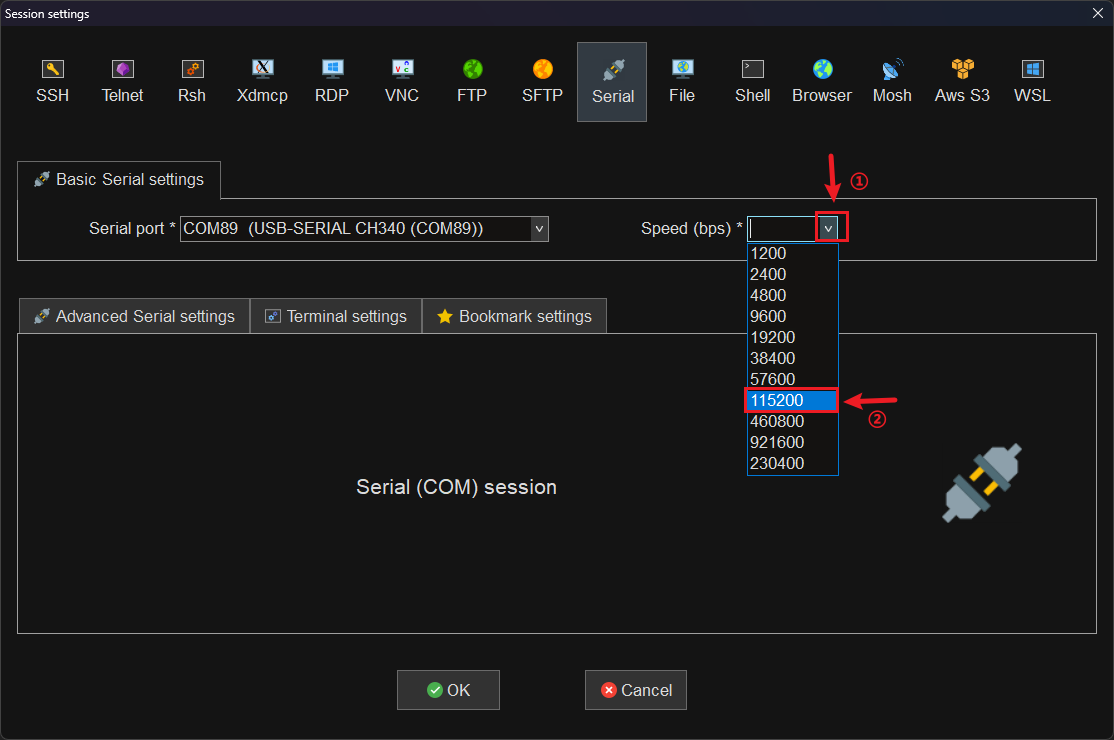Select the RDP session icon
Viewport: 1114px width, 740px height.
coord(332,80)
